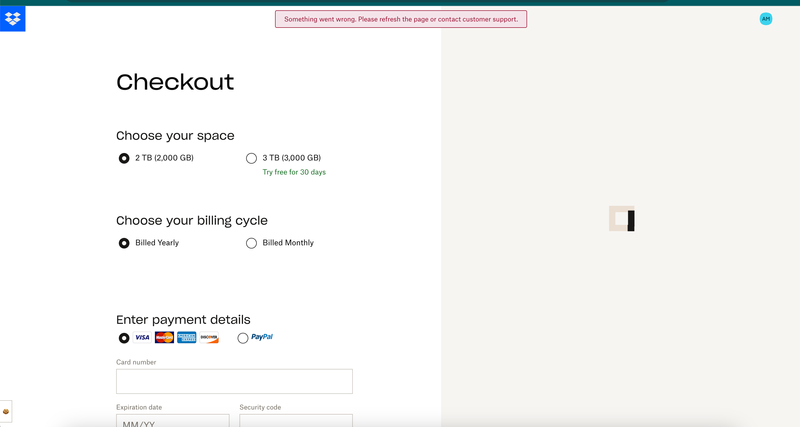The image size is (800, 427).
Task: Click the Checkout page heading
Action: click(175, 82)
